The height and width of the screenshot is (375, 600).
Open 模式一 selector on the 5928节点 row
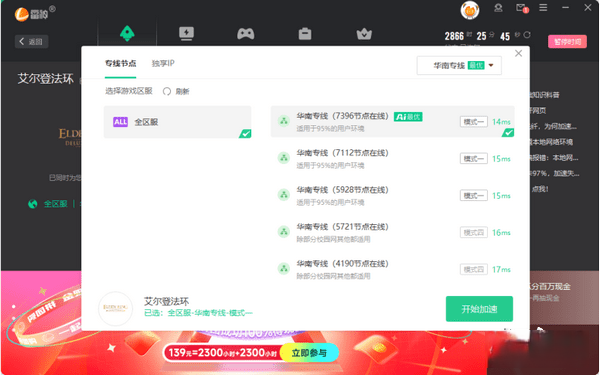(x=474, y=196)
